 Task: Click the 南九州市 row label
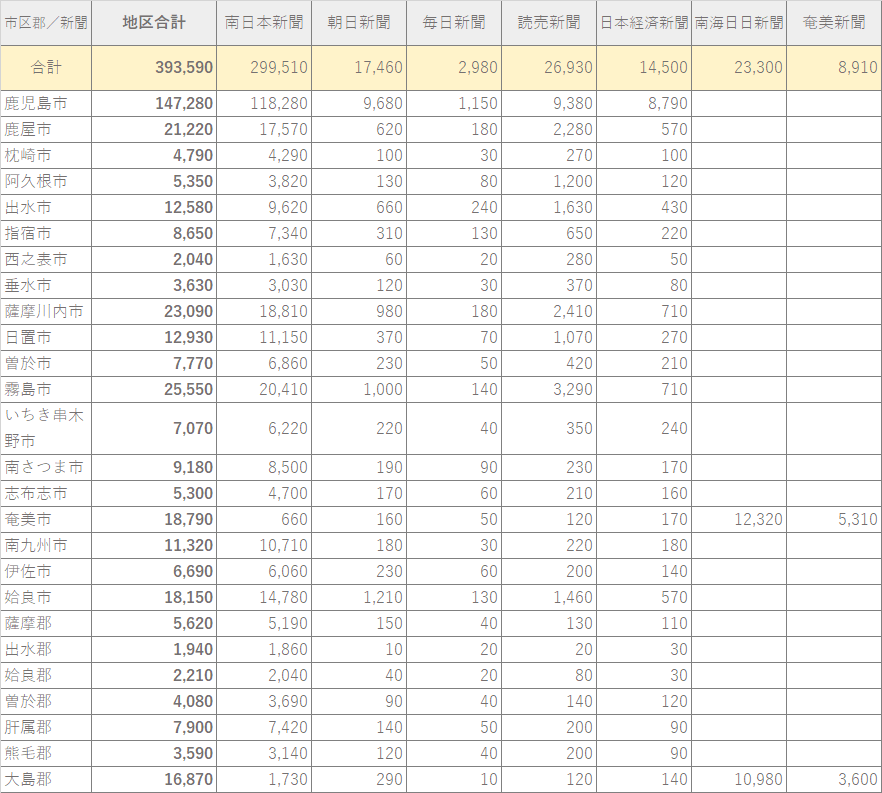tap(36, 545)
